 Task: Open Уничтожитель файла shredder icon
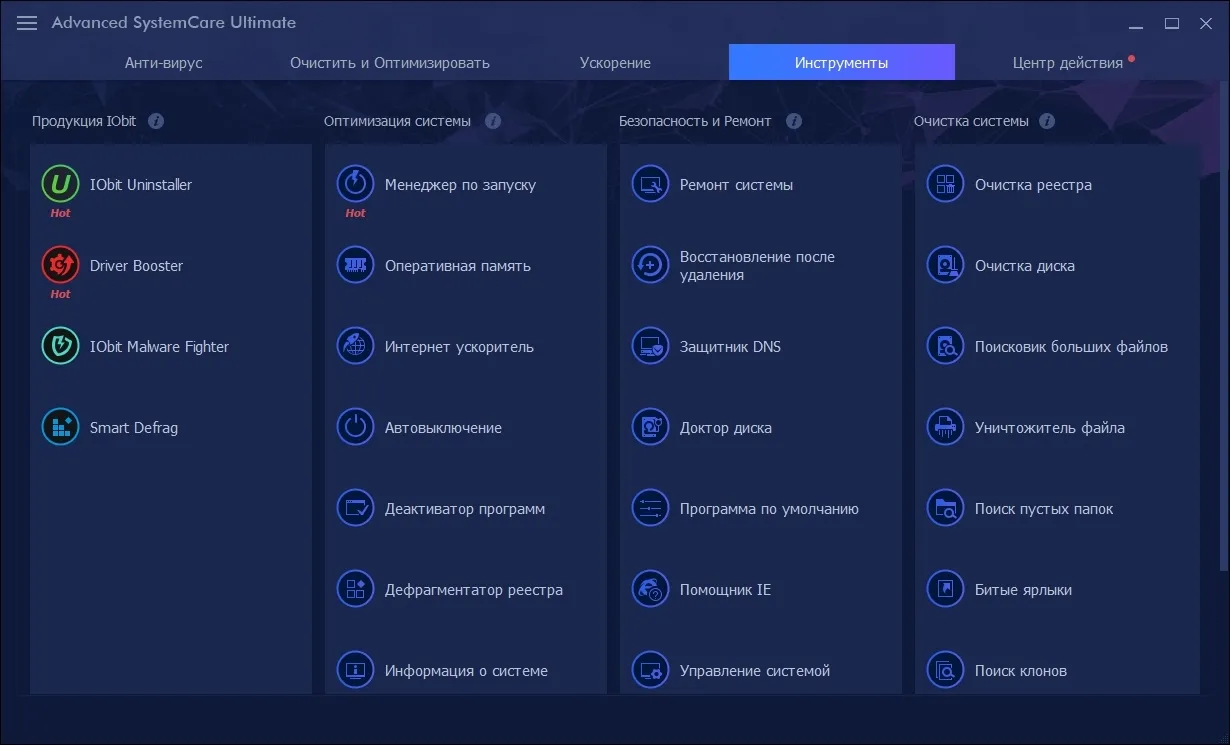[x=945, y=427]
